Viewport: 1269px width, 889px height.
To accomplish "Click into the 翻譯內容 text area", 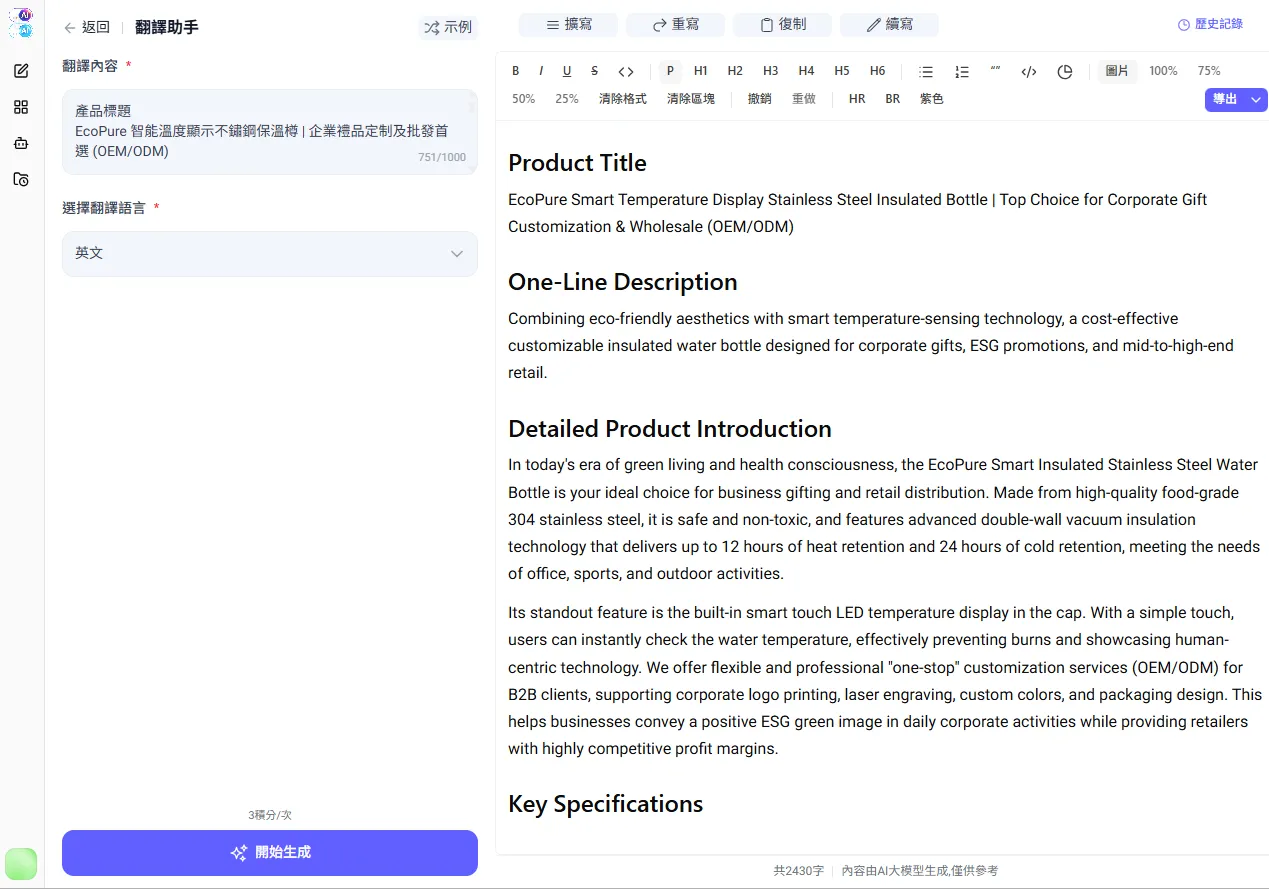I will 270,132.
